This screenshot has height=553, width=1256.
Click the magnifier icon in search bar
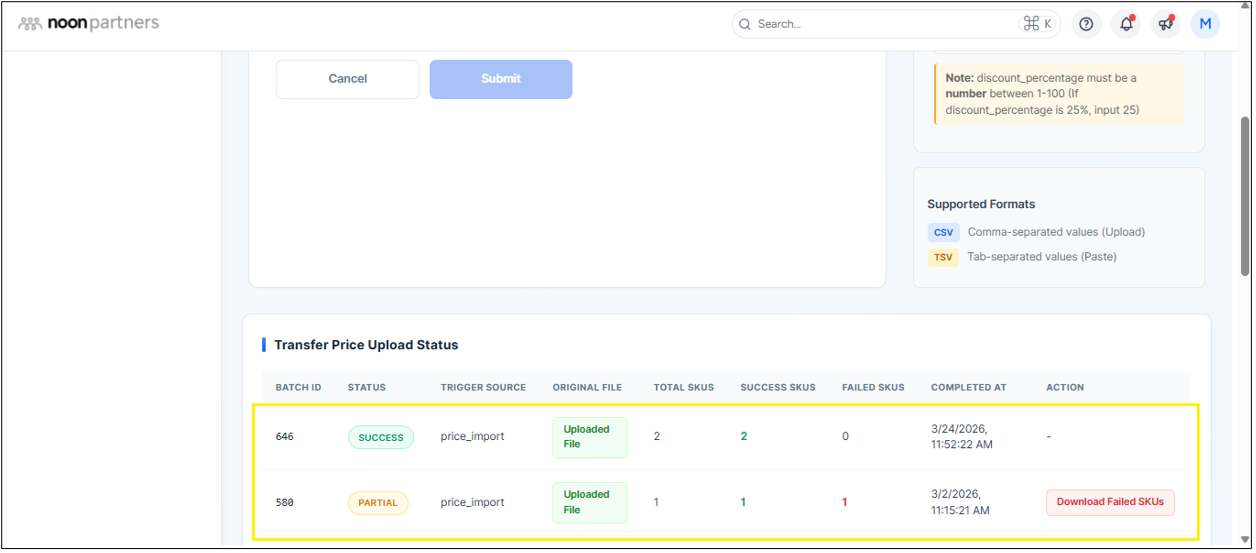744,24
